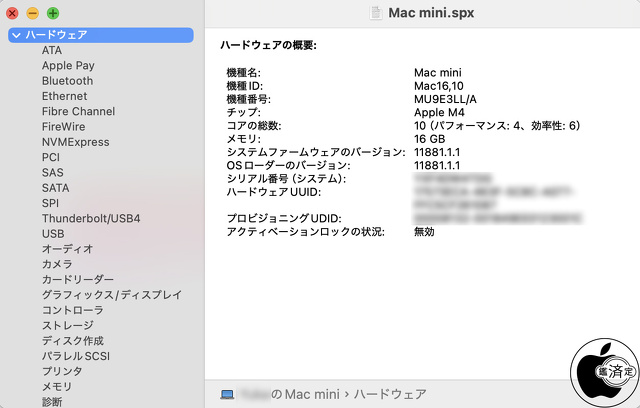This screenshot has width=640, height=408.
Task: Select SATA in the sidebar
Action: click(x=56, y=188)
